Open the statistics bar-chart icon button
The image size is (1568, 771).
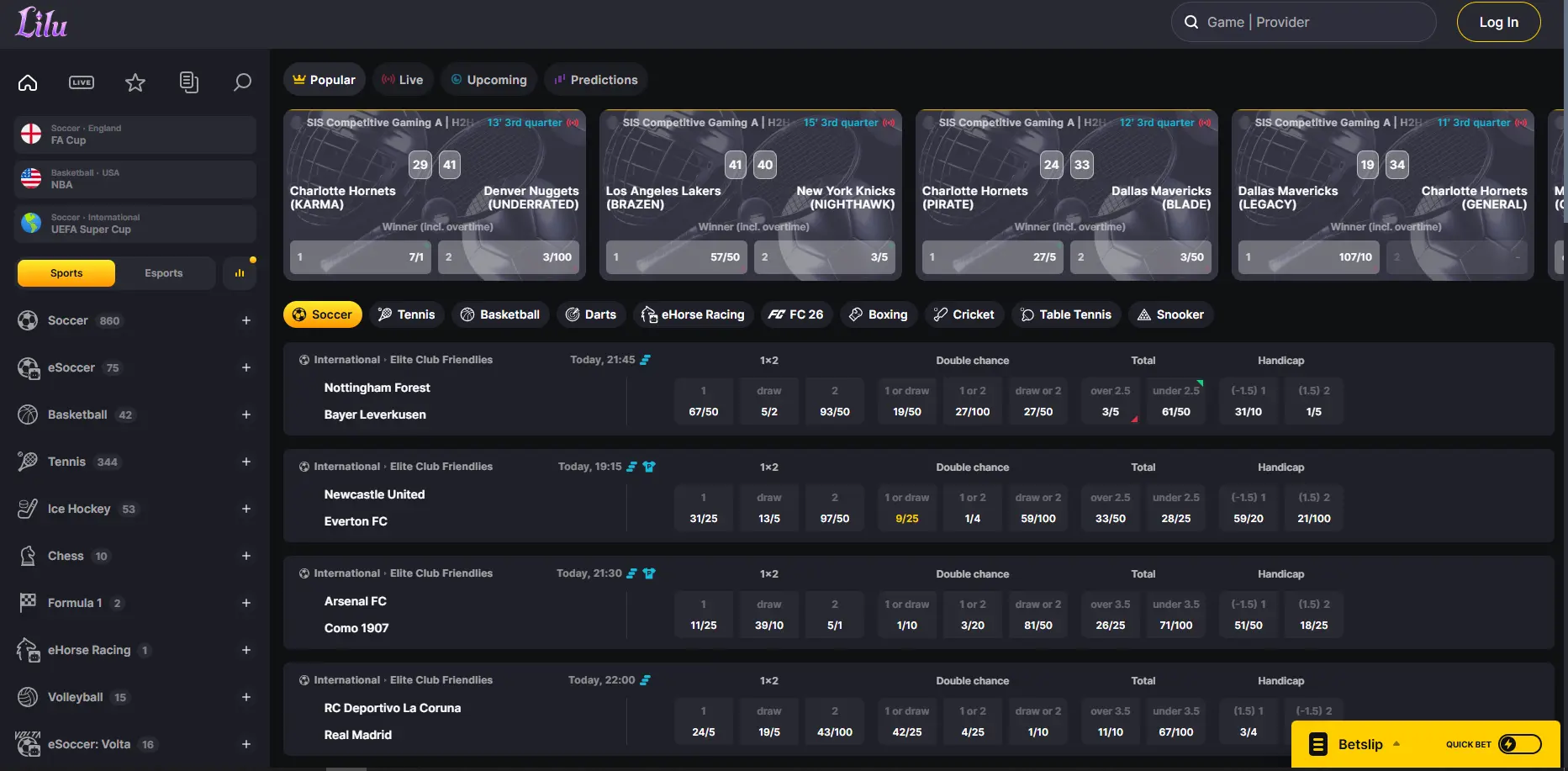tap(240, 273)
